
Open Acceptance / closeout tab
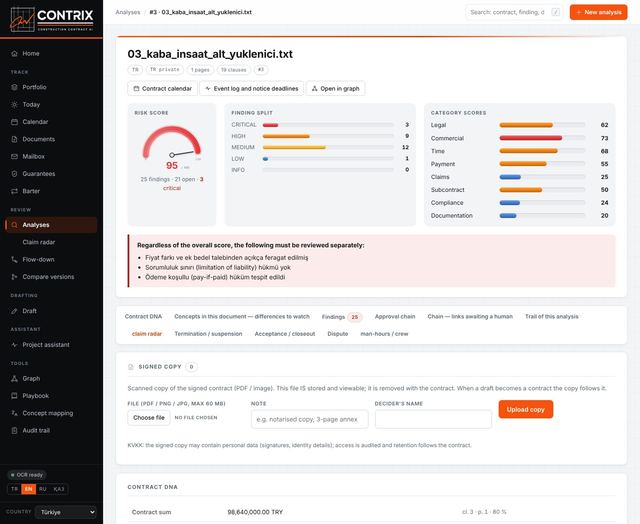tap(285, 334)
